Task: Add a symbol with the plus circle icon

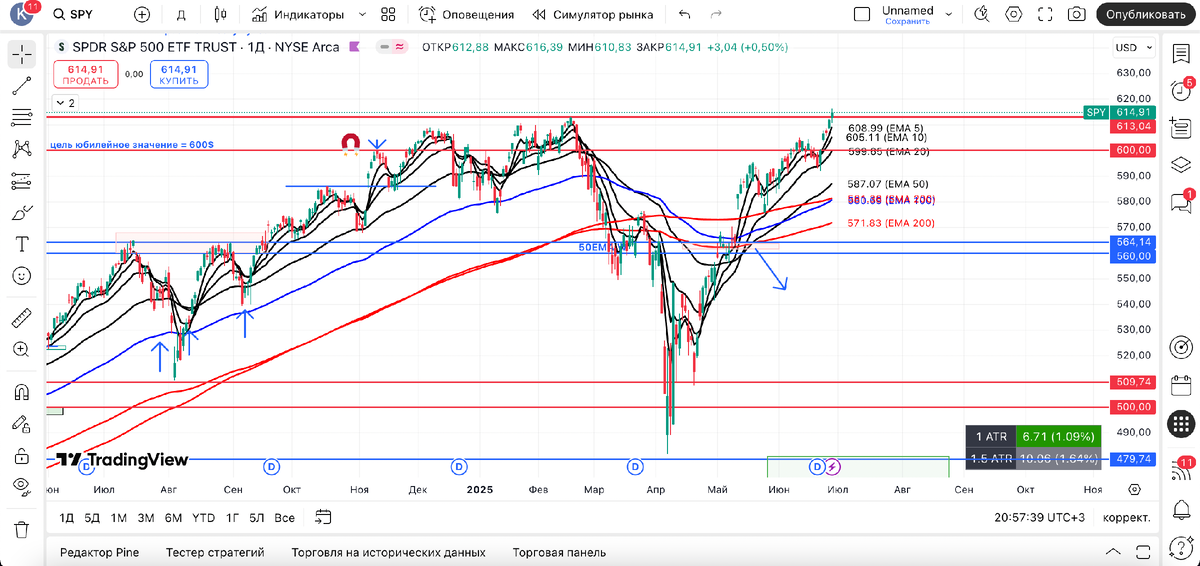Action: click(142, 15)
